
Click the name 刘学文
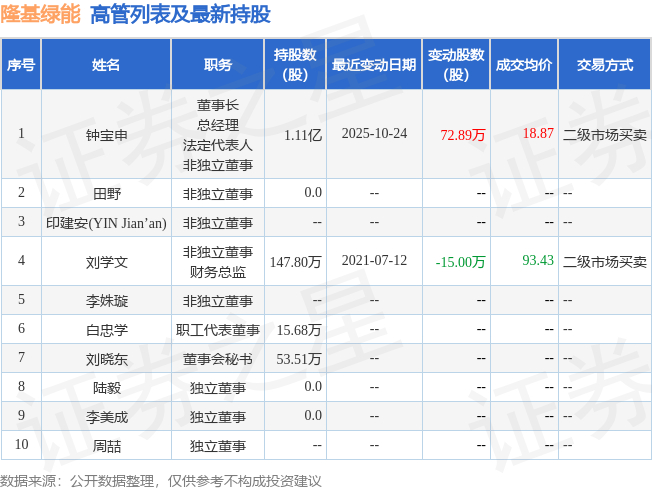point(106,262)
